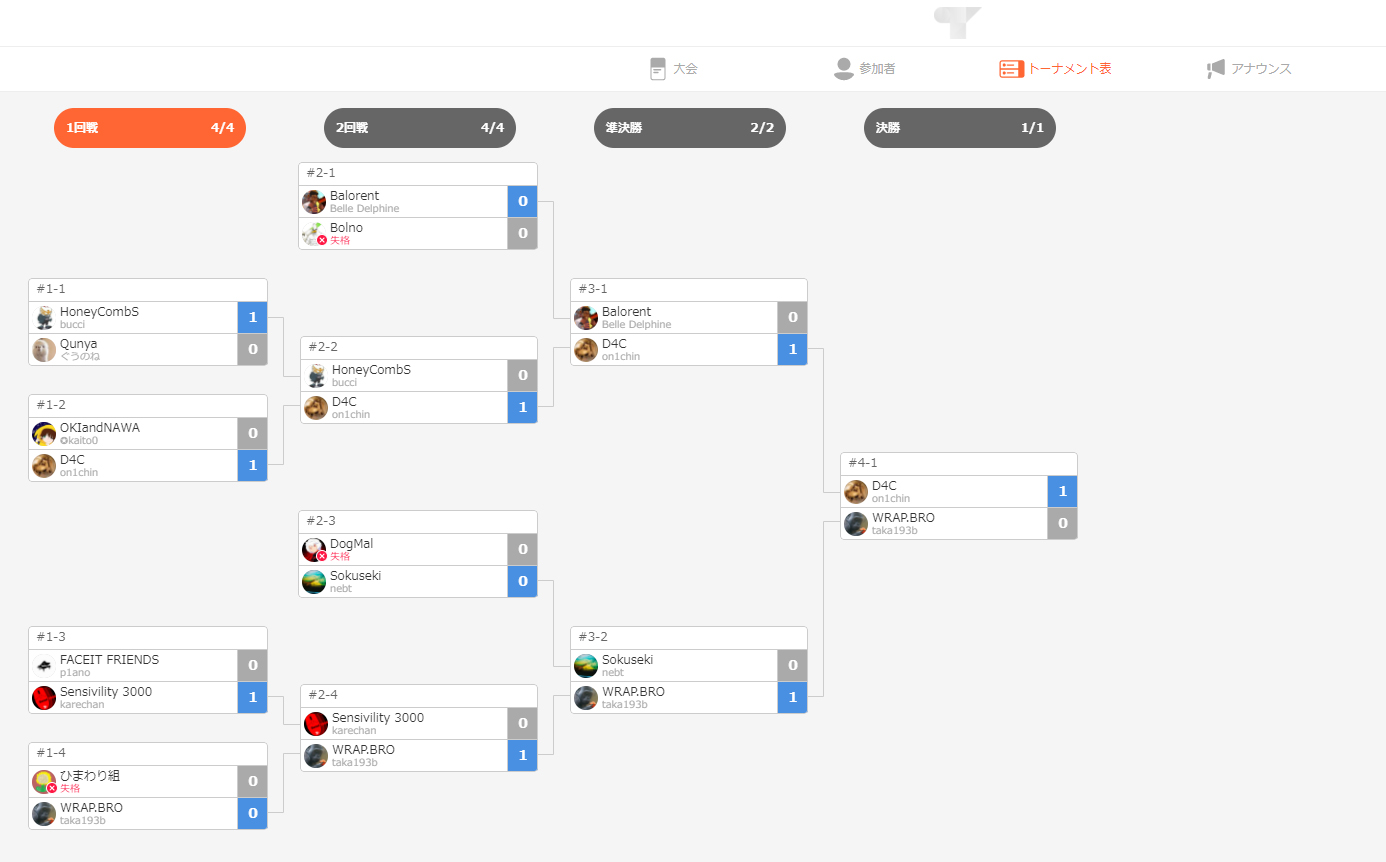Select the 準決勝 round header

tap(690, 128)
